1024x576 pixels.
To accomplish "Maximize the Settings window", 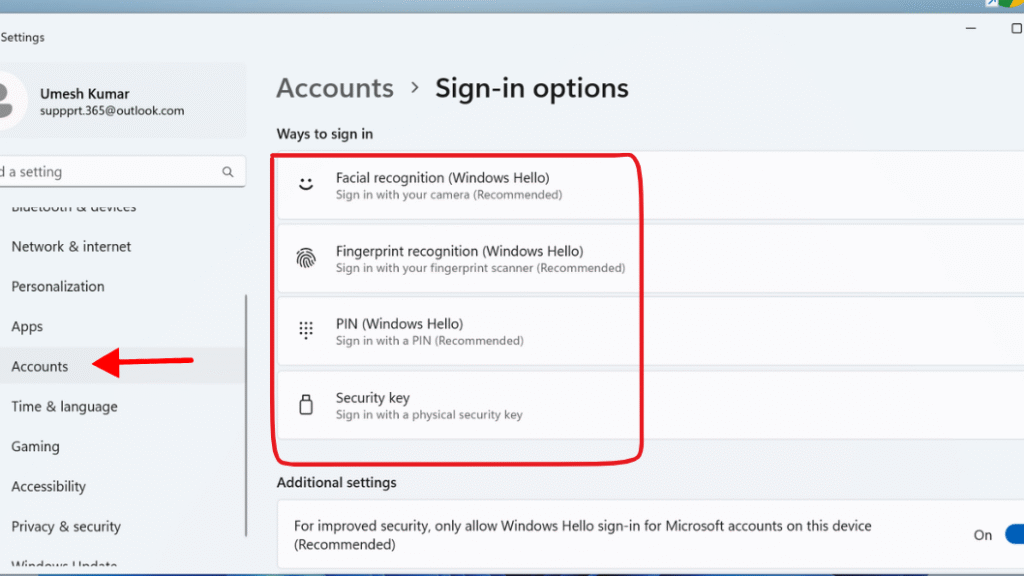I will coord(1016,28).
